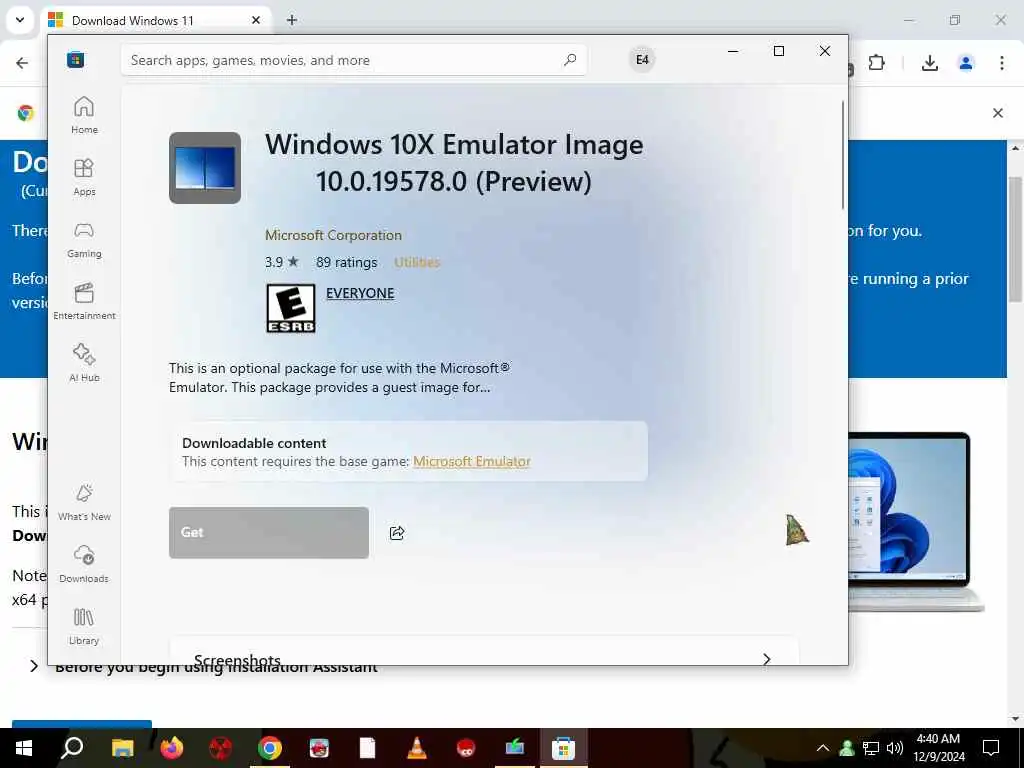Click Microsoft Store taskbar icon

563,748
